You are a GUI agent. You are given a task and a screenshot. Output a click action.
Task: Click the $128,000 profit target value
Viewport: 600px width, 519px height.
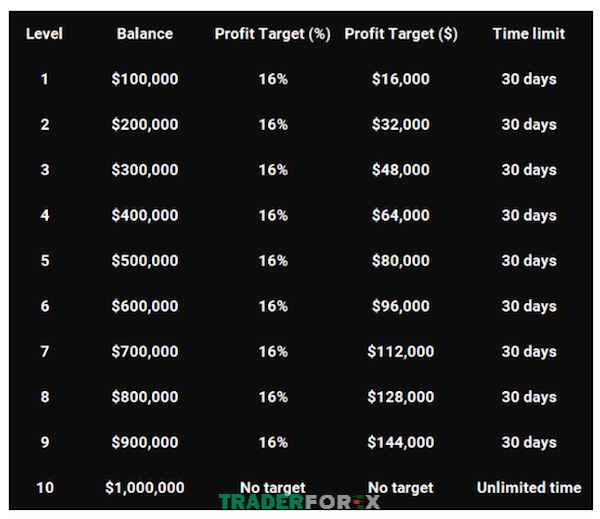point(401,397)
